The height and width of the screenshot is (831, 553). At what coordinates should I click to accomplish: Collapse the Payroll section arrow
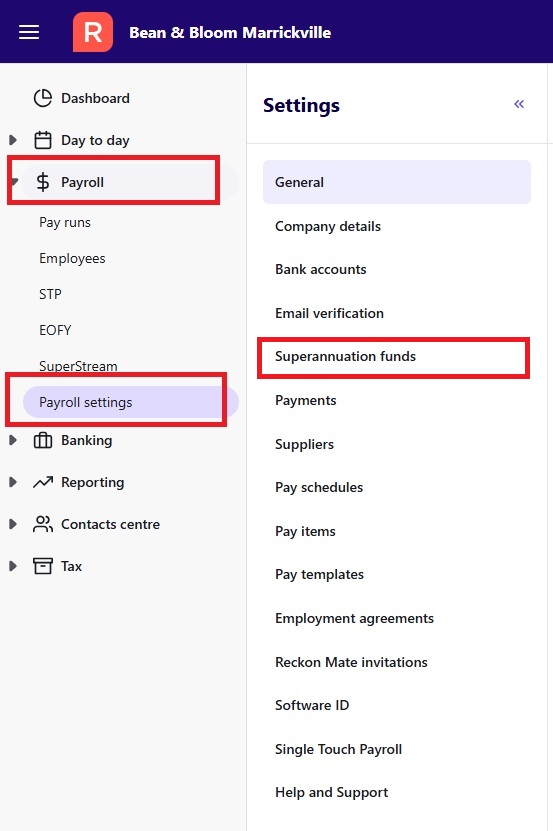pos(14,182)
